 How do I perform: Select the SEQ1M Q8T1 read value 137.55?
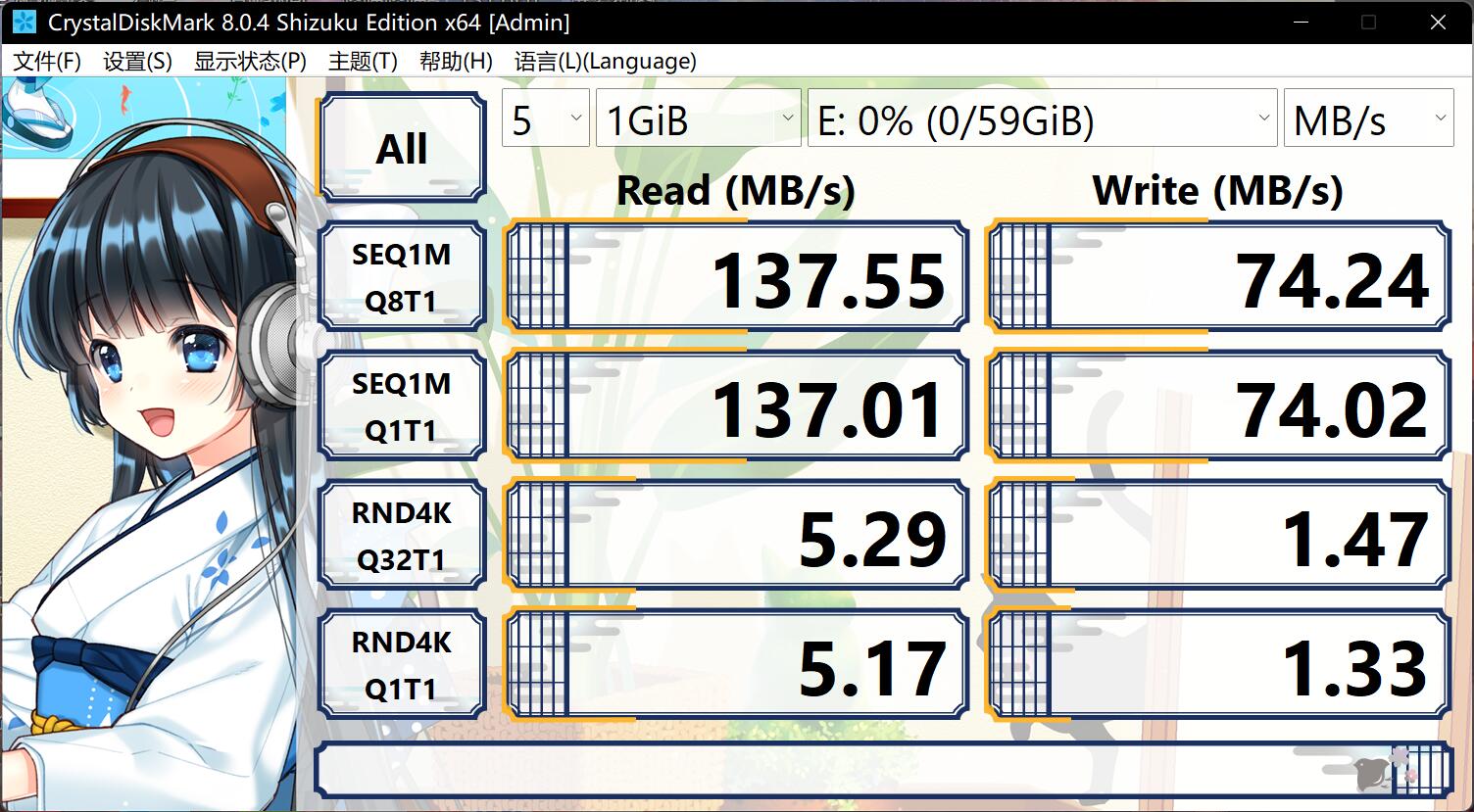click(x=736, y=277)
